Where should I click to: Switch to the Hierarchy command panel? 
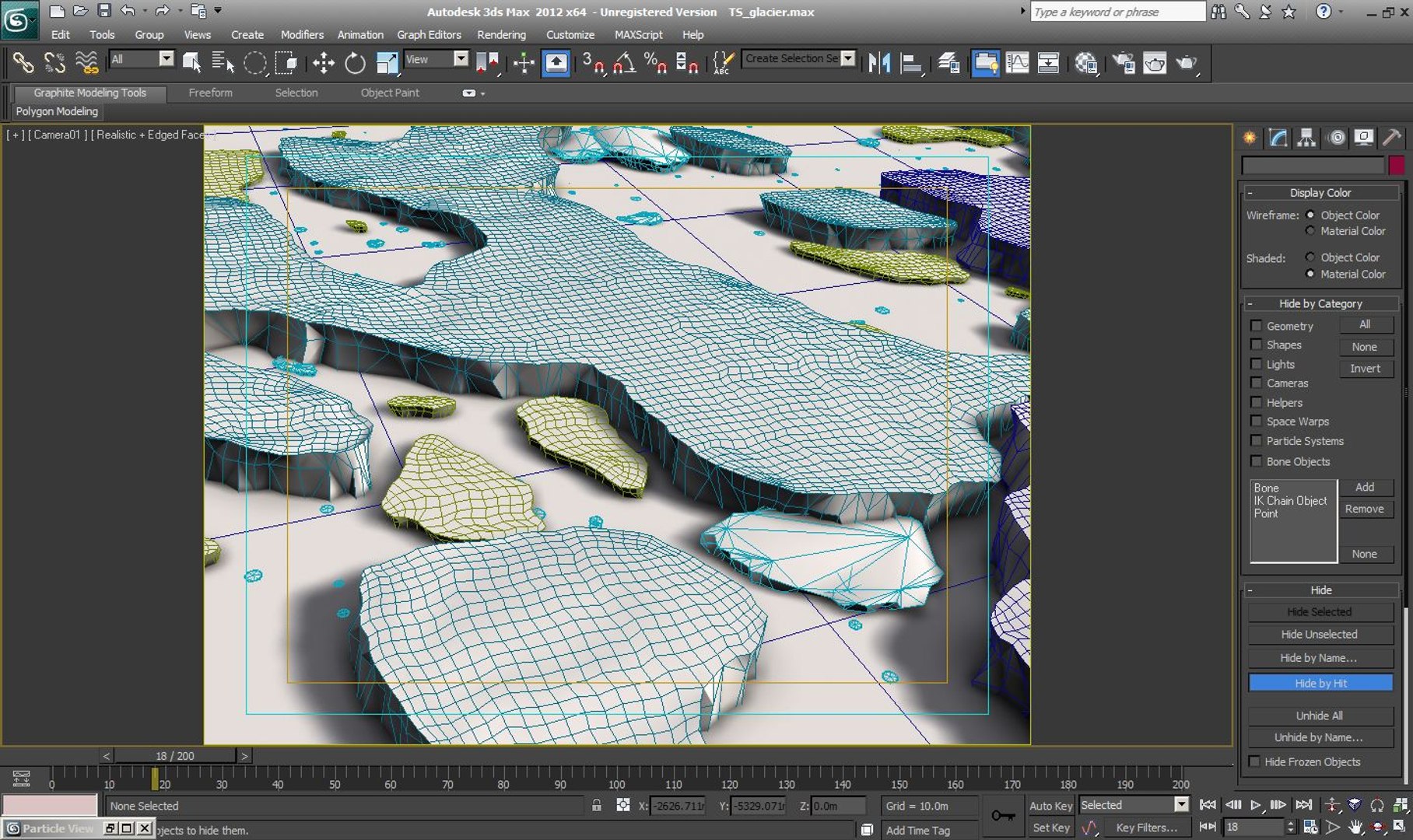click(x=1306, y=138)
